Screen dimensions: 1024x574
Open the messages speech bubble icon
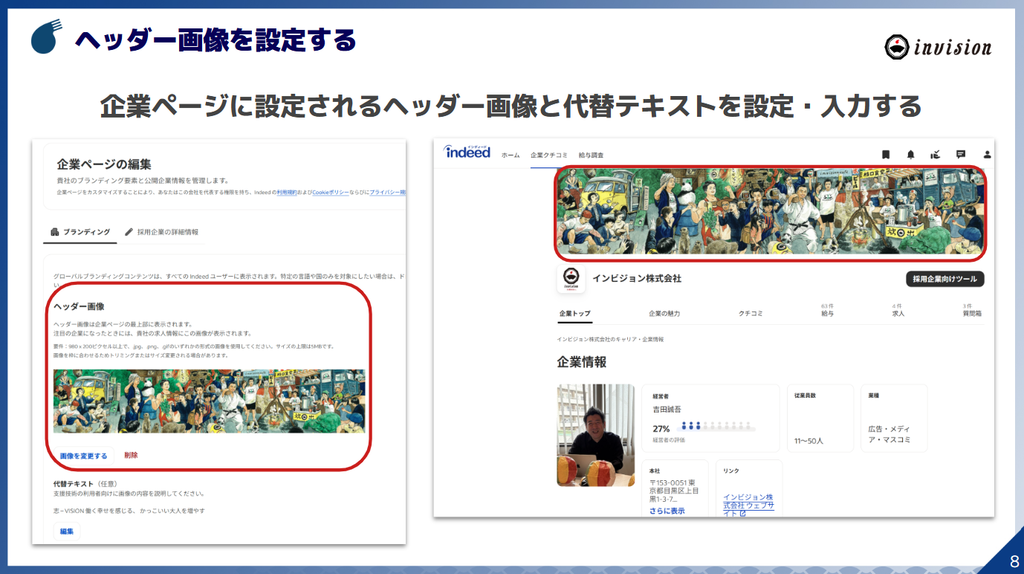(x=961, y=155)
